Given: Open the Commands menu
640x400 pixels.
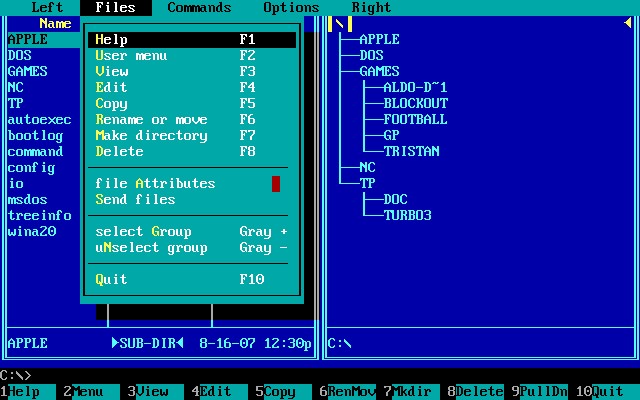Looking at the screenshot, I should 199,7.
